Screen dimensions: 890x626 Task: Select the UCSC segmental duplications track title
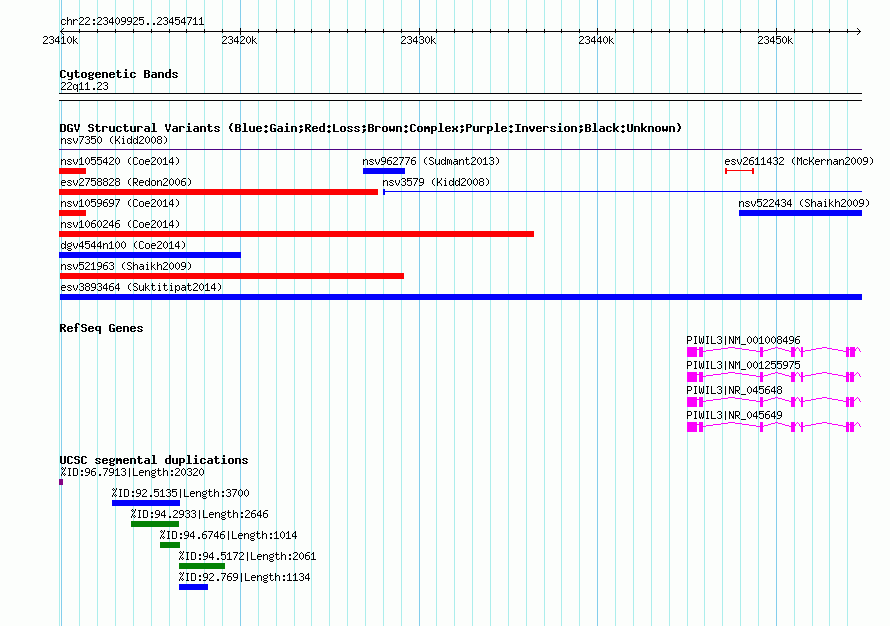[154, 460]
